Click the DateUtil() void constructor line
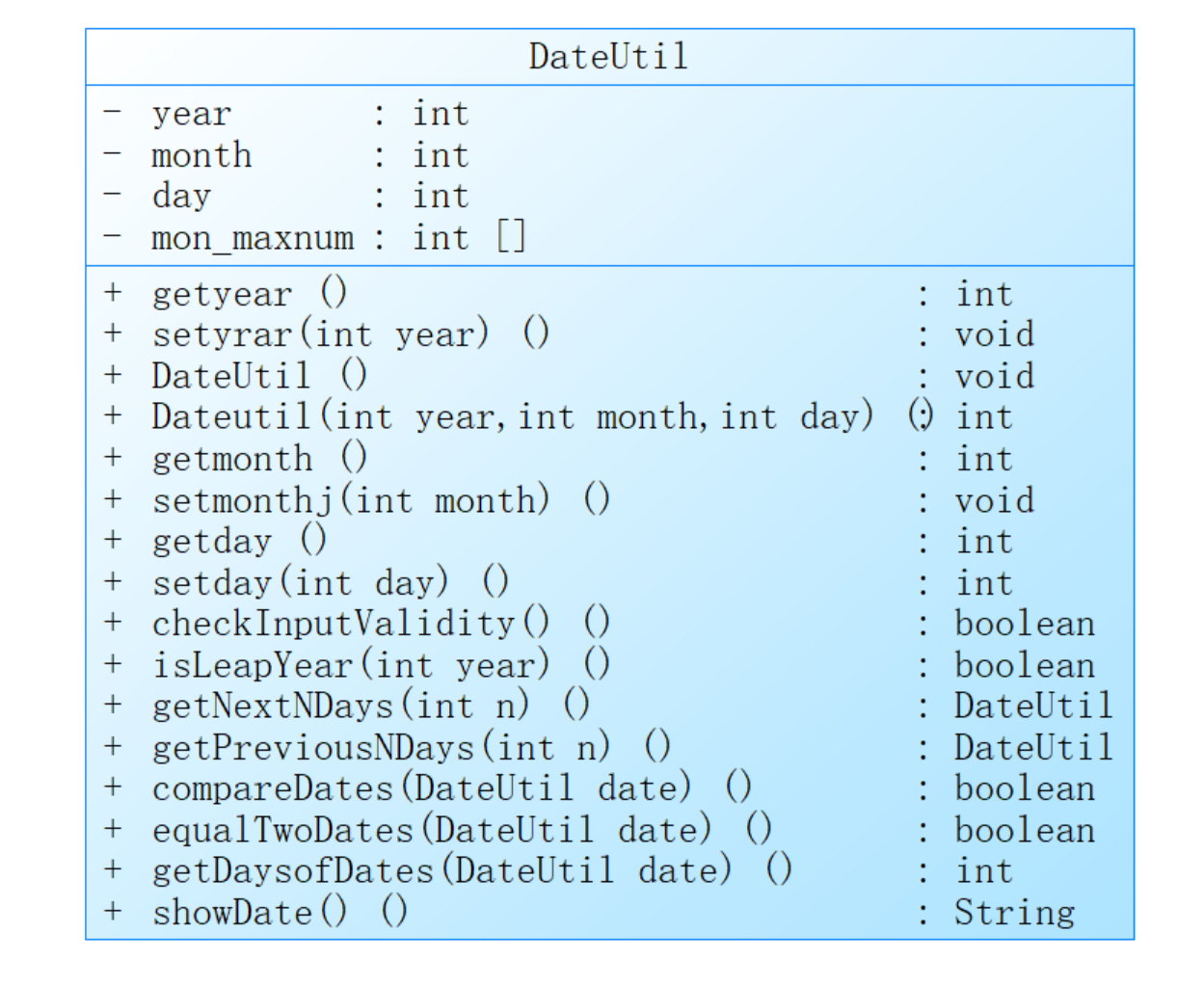The image size is (1204, 987). pos(258,376)
